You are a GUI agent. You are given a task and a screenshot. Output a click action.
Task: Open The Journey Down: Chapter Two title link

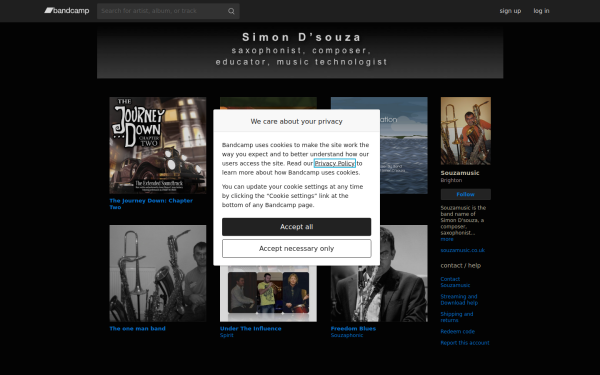point(151,204)
